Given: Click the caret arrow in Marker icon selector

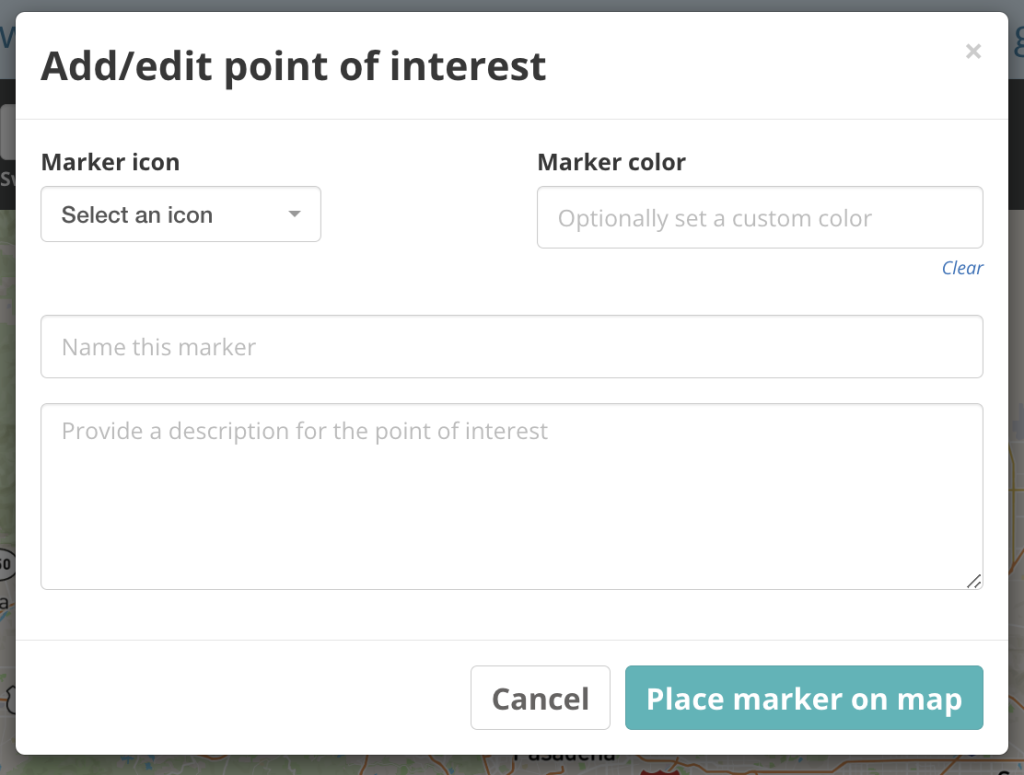Looking at the screenshot, I should point(295,214).
